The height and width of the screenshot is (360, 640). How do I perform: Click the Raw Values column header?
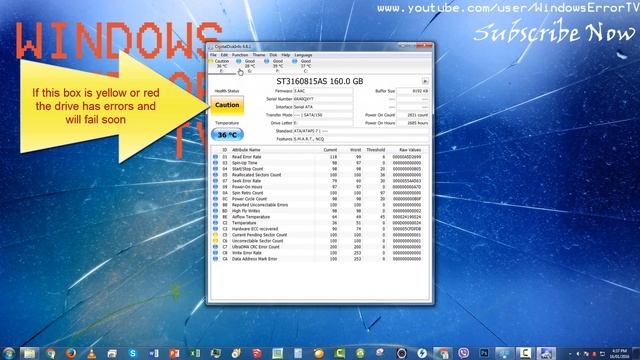pos(410,150)
